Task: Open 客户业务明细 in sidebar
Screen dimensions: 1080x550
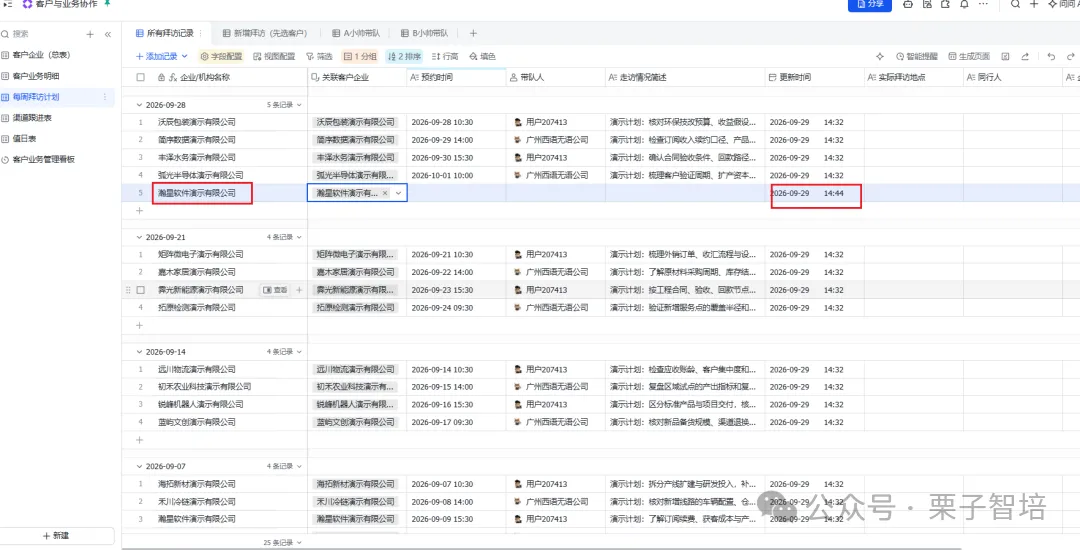Action: point(35,76)
